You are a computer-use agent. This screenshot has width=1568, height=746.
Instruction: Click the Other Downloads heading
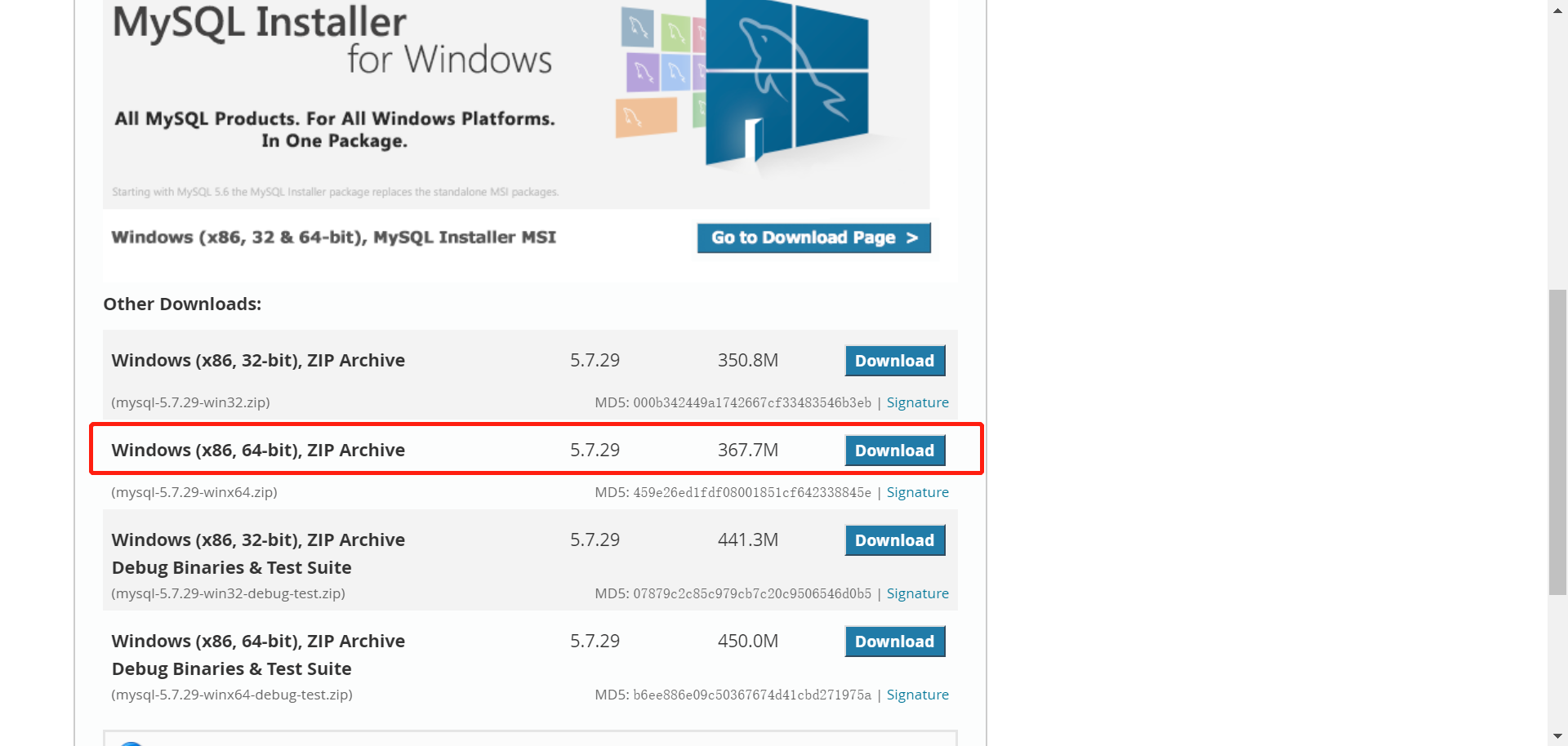click(182, 304)
